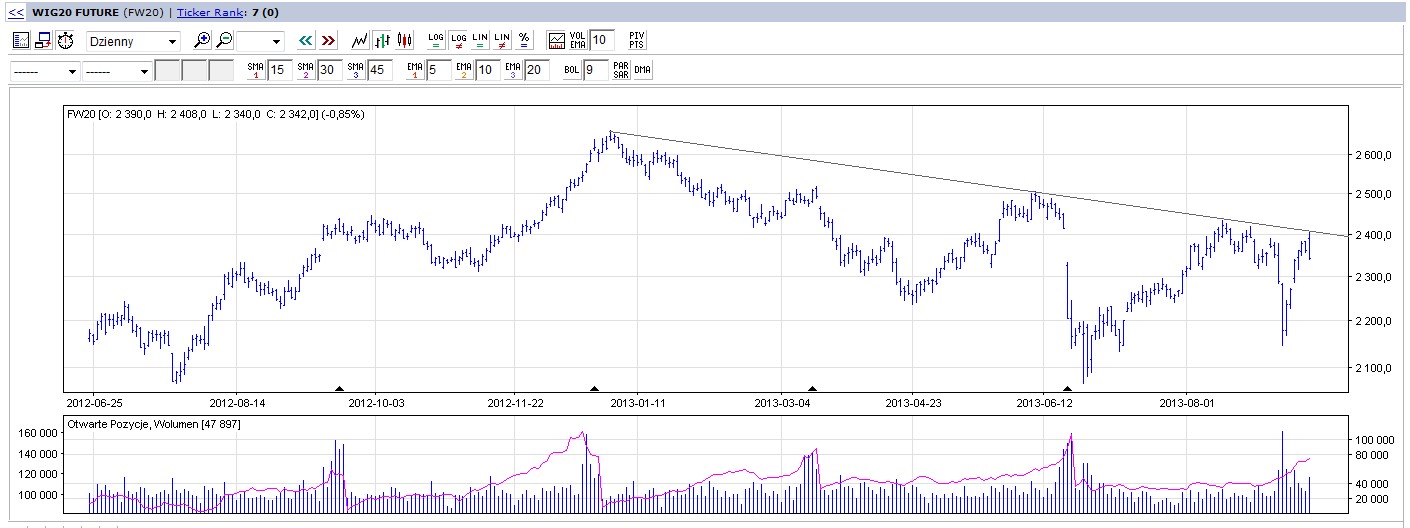Select LIN scale with the red not-equal sign

[x=502, y=41]
